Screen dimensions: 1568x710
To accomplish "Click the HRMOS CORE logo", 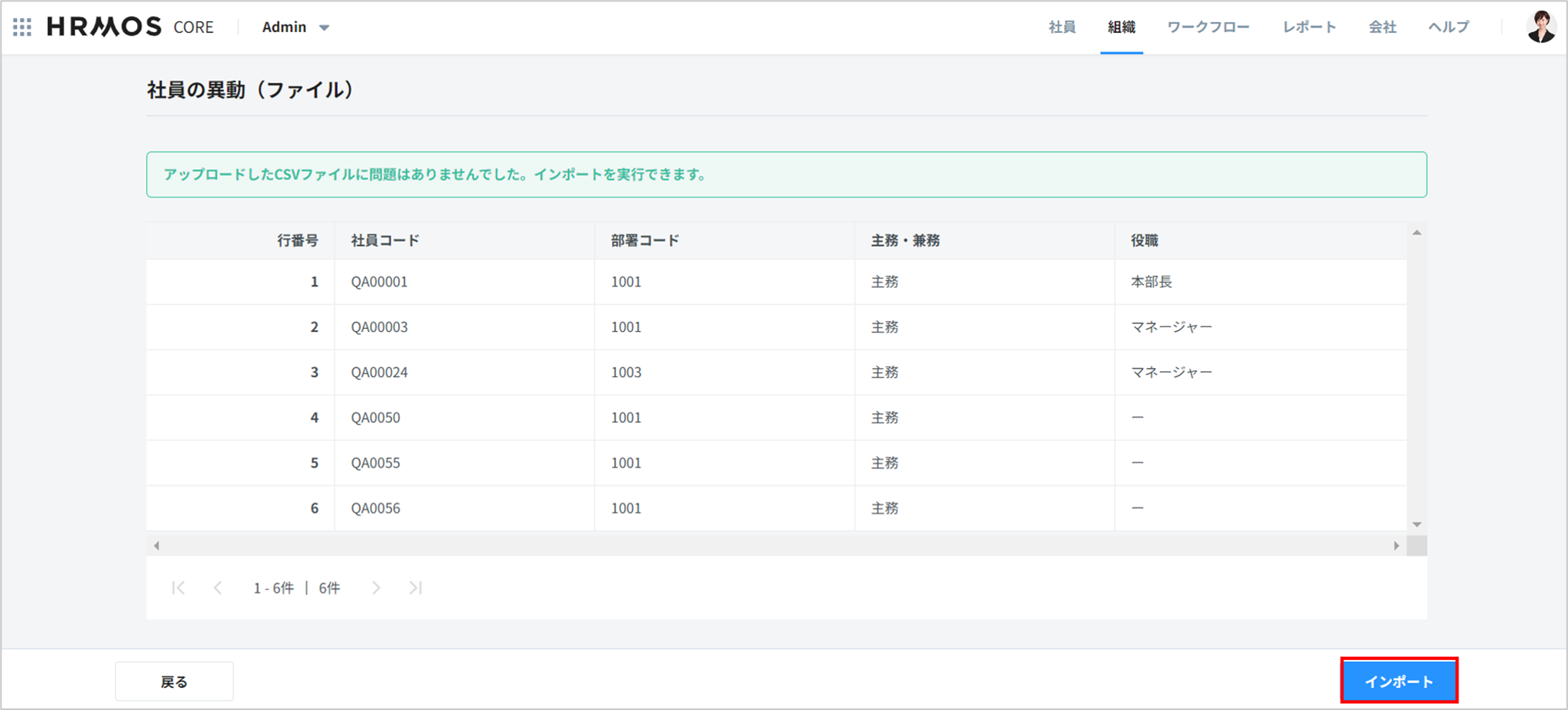I will click(x=130, y=27).
